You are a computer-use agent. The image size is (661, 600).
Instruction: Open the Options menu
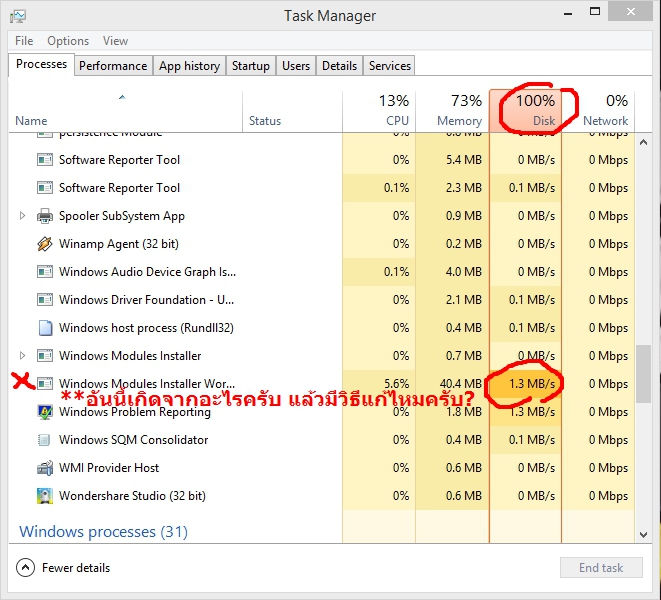68,41
